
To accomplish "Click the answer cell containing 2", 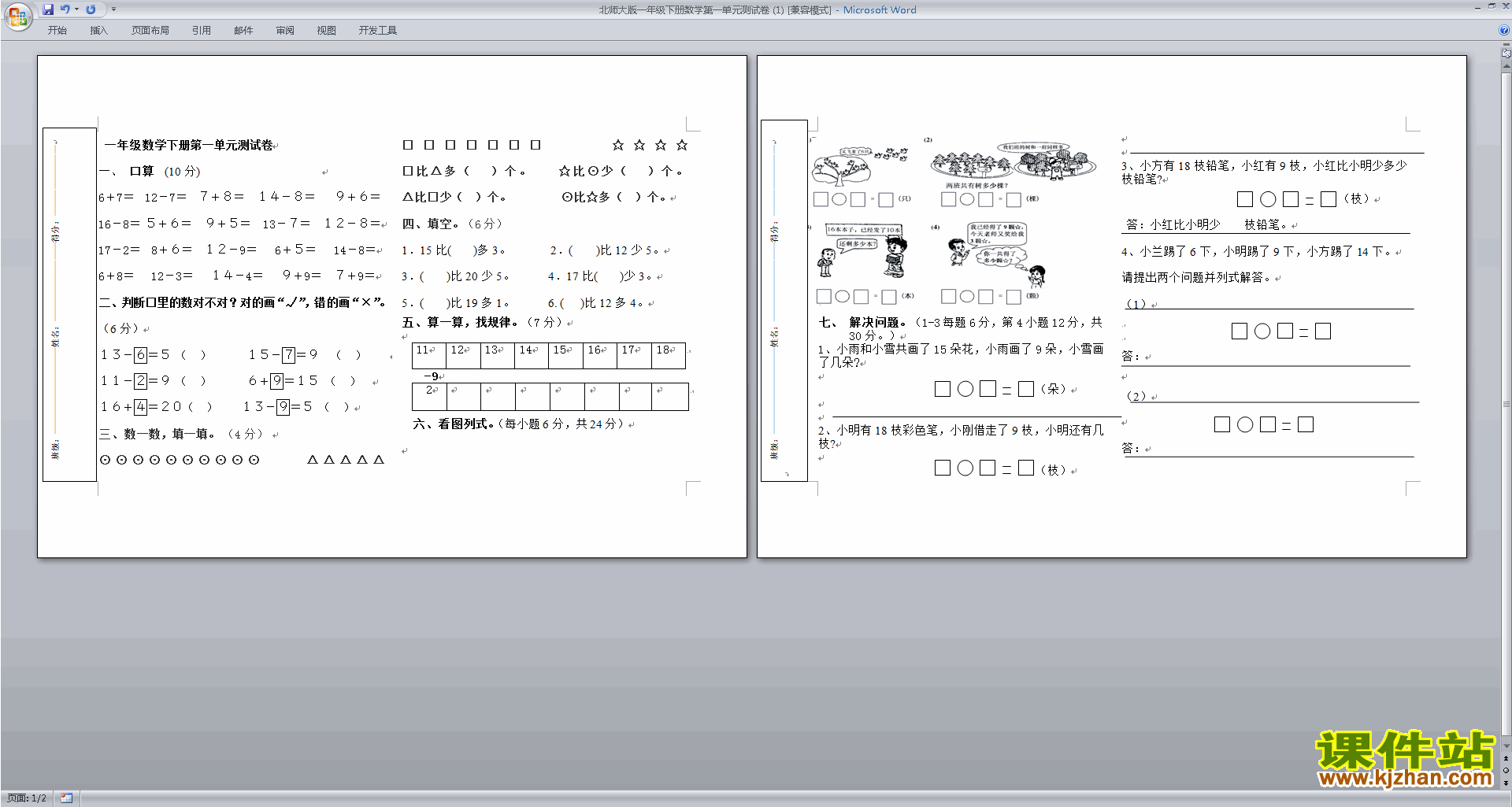I will coord(429,397).
